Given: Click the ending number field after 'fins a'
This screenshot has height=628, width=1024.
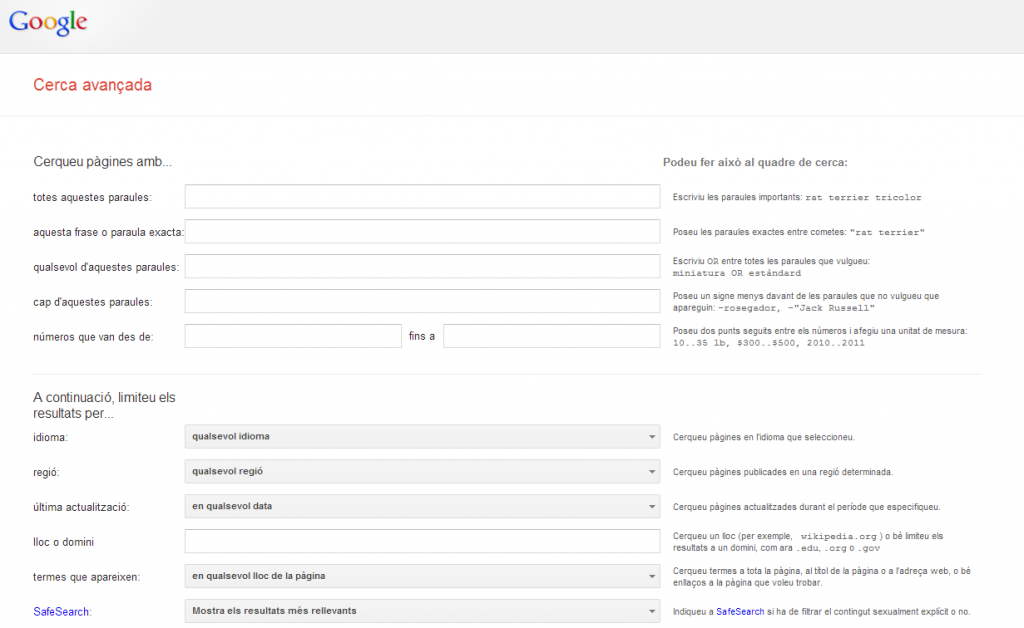Looking at the screenshot, I should (551, 336).
